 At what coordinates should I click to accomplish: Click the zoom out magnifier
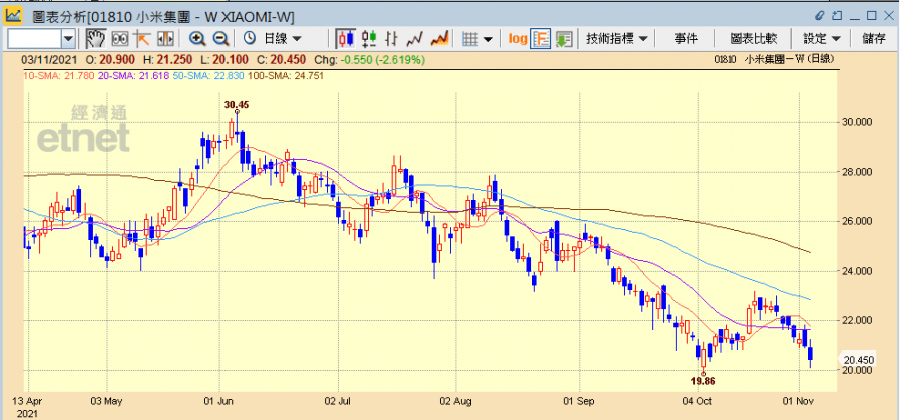click(220, 38)
